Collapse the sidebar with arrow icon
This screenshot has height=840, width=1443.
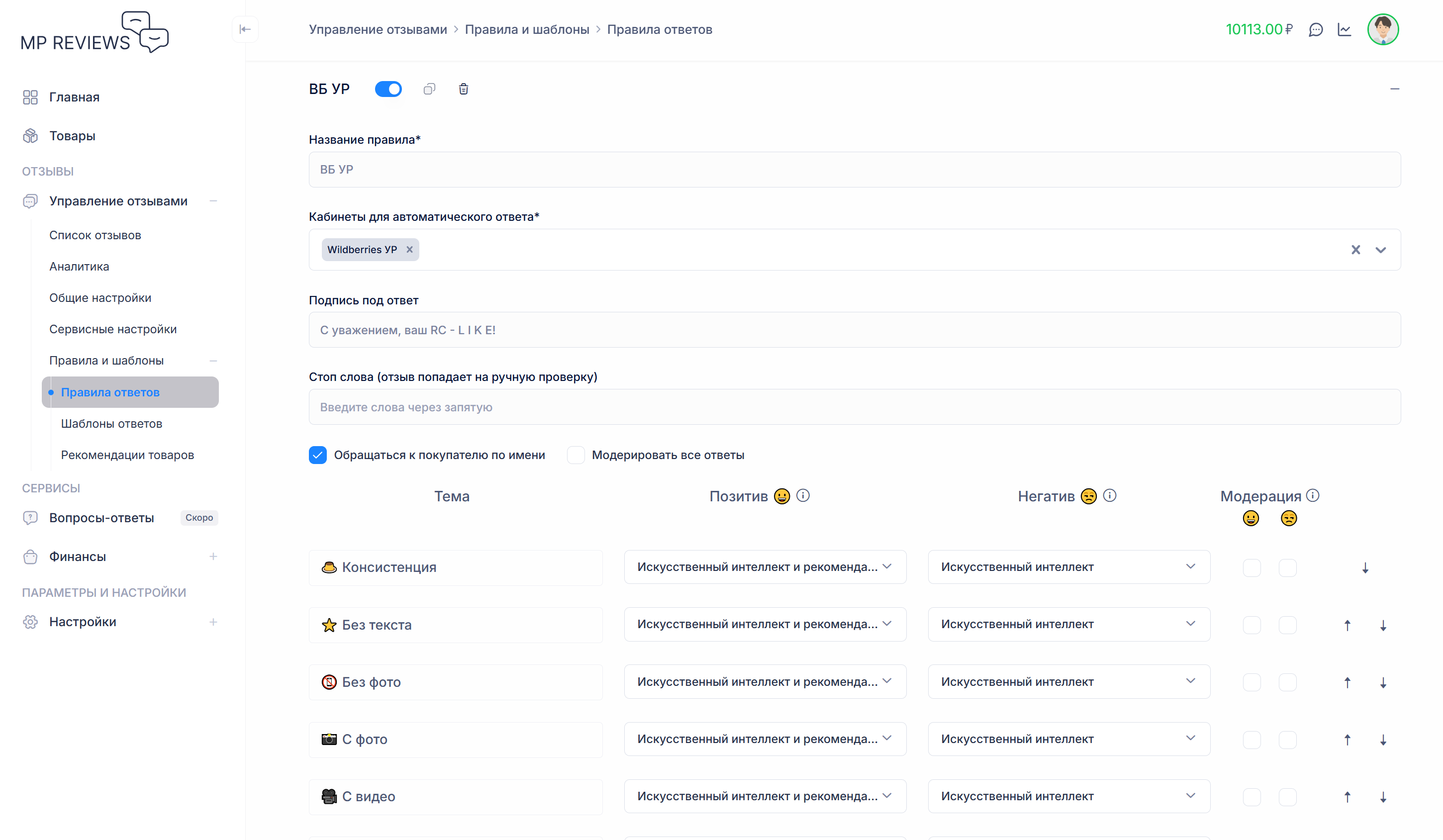coord(245,29)
